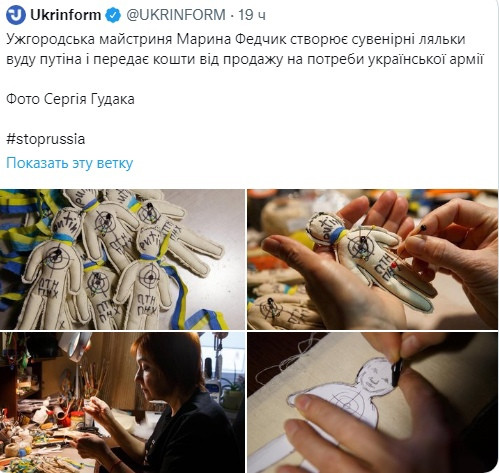Open the @UKRINFORM handle link
Viewport: 499px width, 473px height.
pyautogui.click(x=176, y=15)
